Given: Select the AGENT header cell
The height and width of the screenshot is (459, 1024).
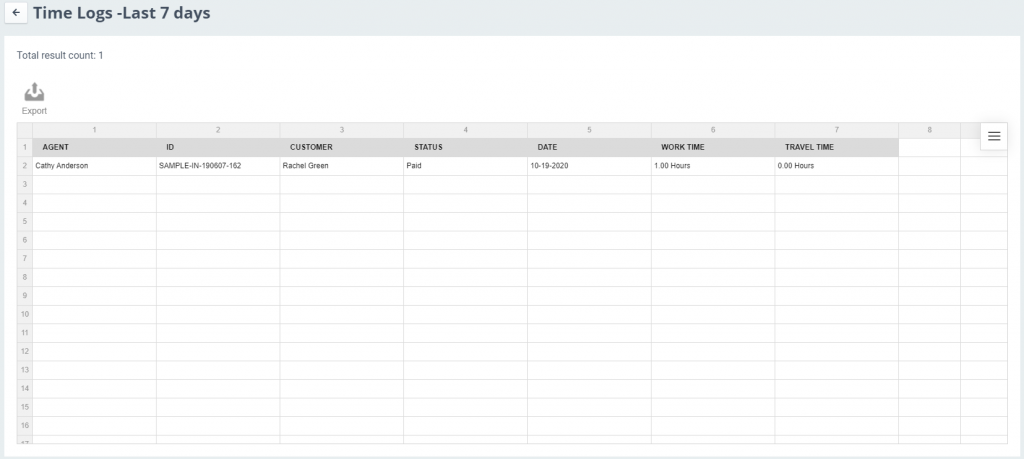Looking at the screenshot, I should [x=95, y=148].
